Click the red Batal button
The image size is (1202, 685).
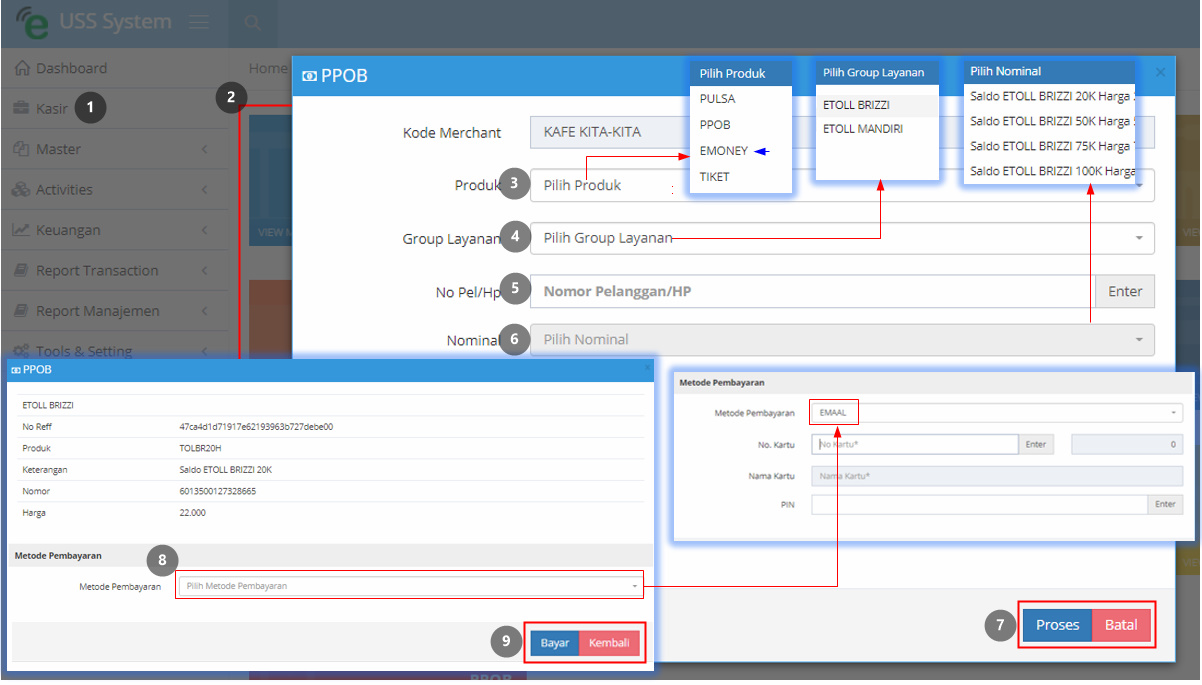(x=1121, y=625)
